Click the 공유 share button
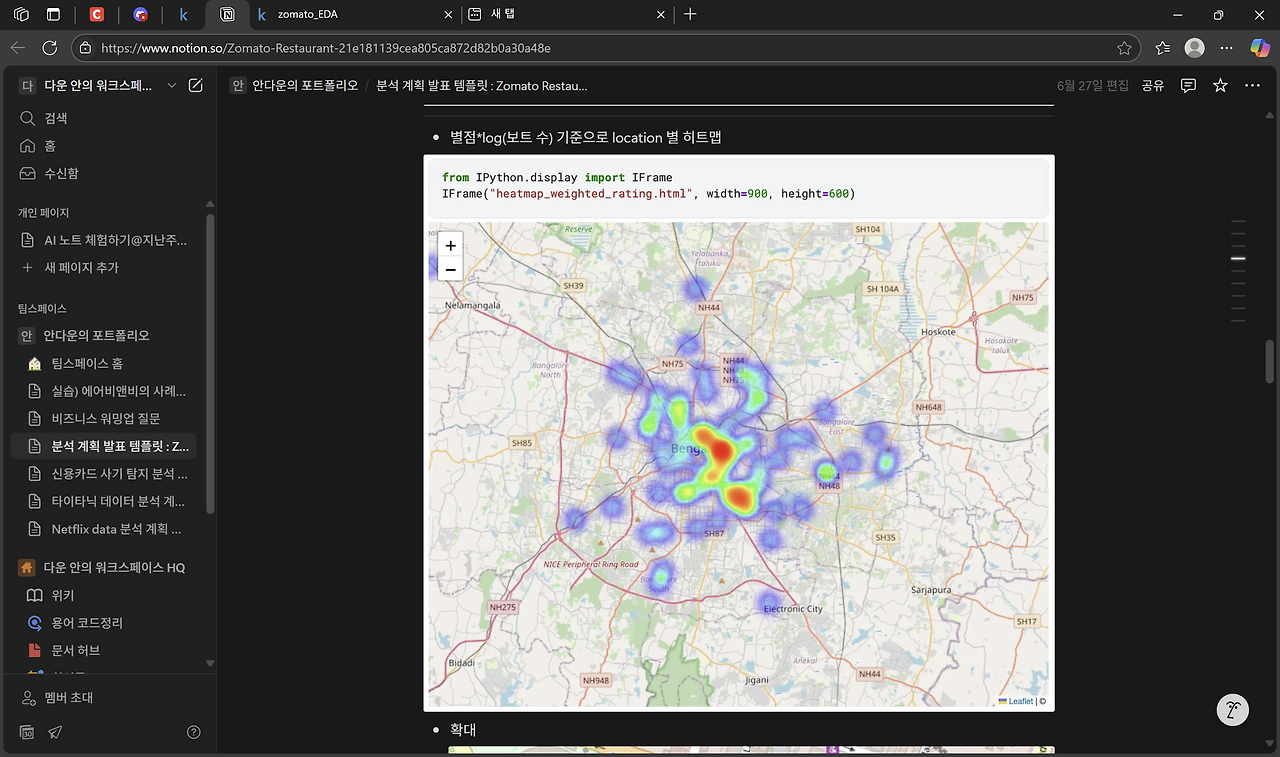Screen dimensions: 1280x757 point(1153,86)
